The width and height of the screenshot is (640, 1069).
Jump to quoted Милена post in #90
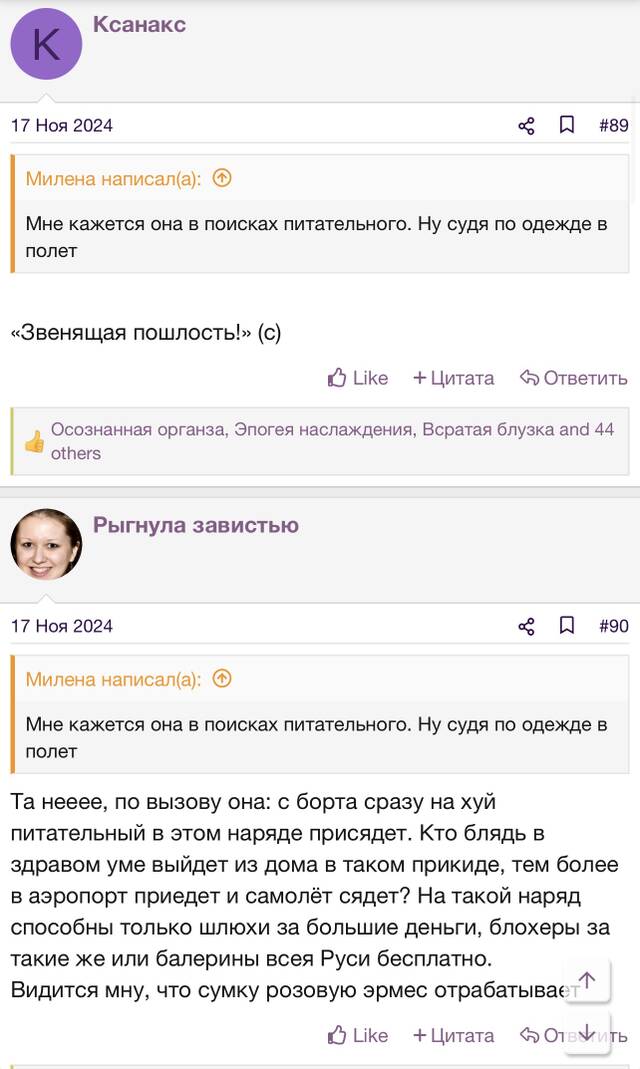pos(222,678)
